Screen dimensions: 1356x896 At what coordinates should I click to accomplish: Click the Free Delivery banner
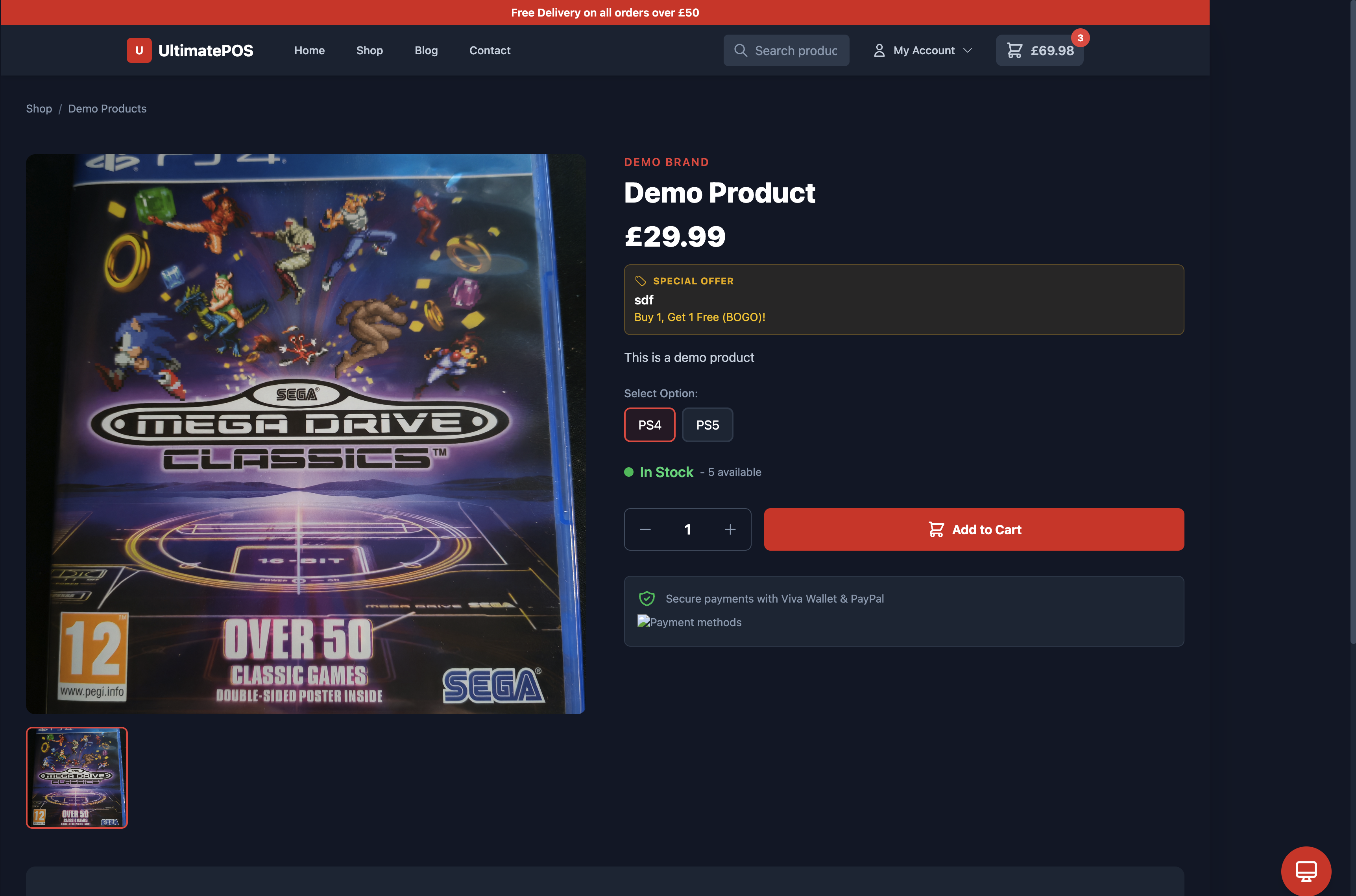click(x=605, y=13)
